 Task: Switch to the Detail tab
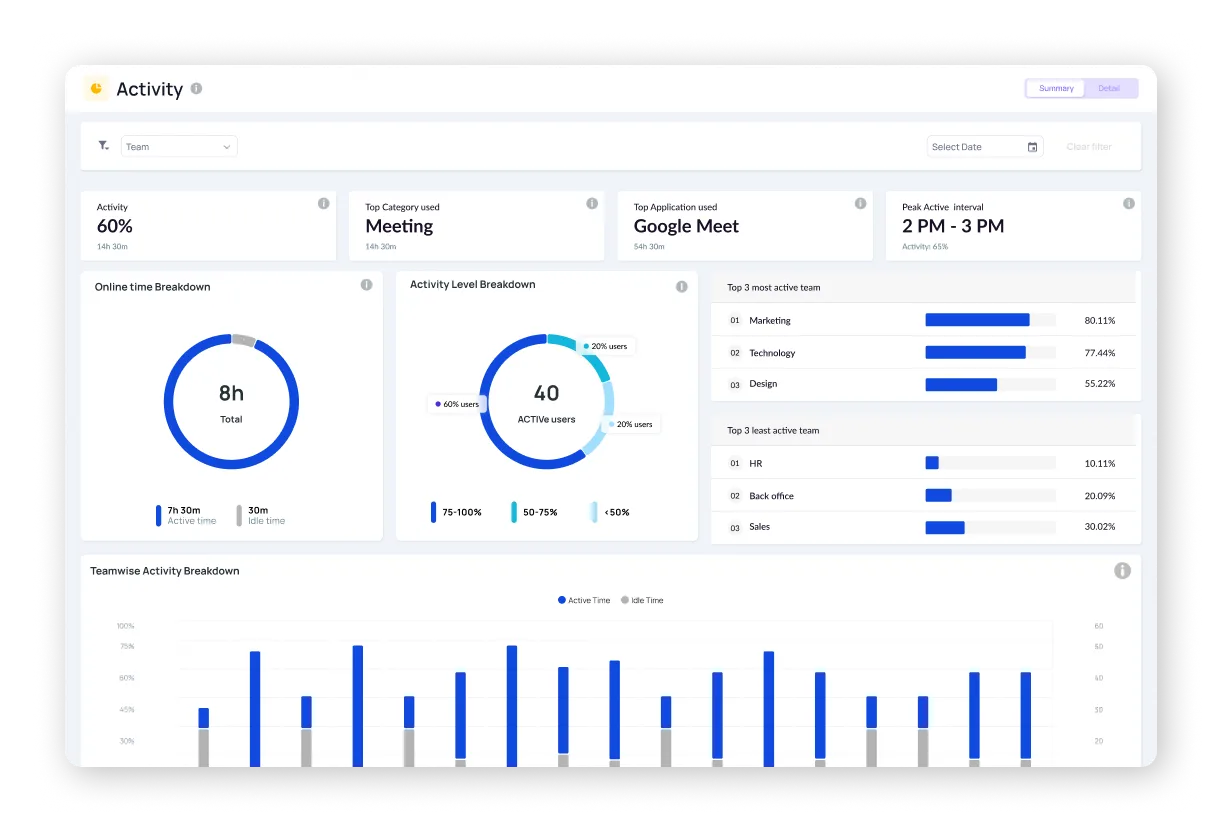1110,88
